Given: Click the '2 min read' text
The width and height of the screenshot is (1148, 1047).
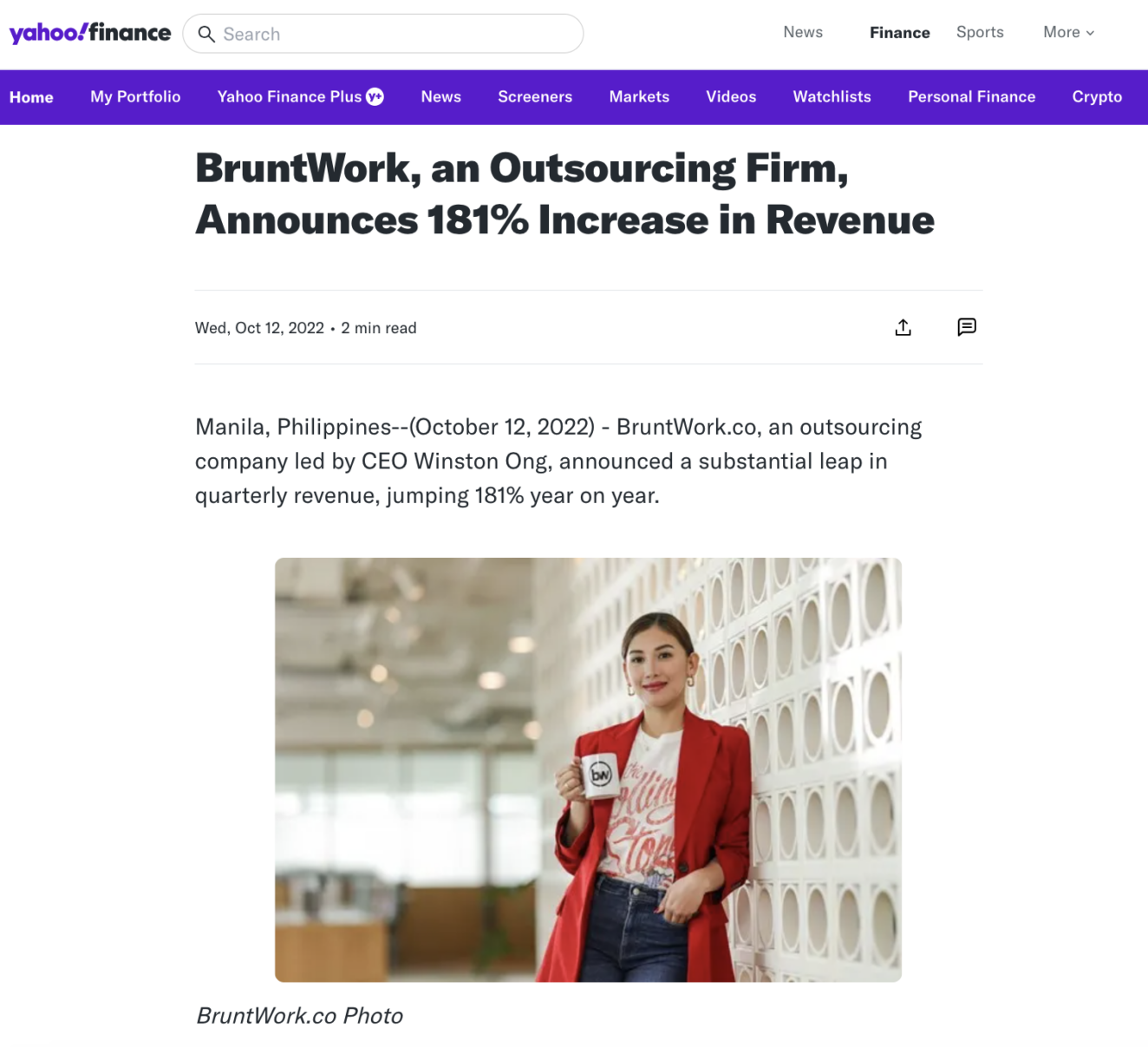Looking at the screenshot, I should click(378, 328).
